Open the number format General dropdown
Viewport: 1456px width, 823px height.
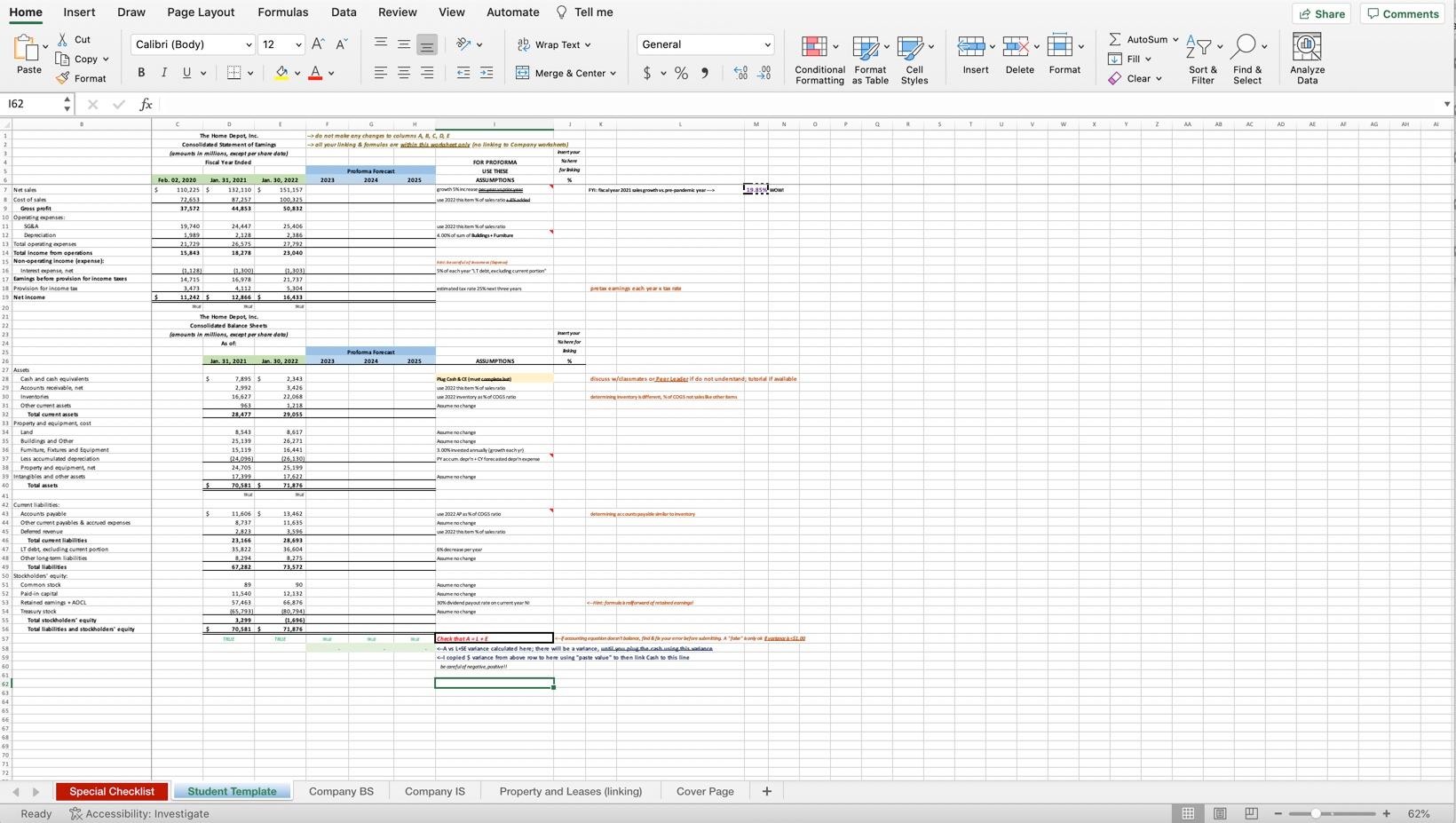[x=767, y=45]
